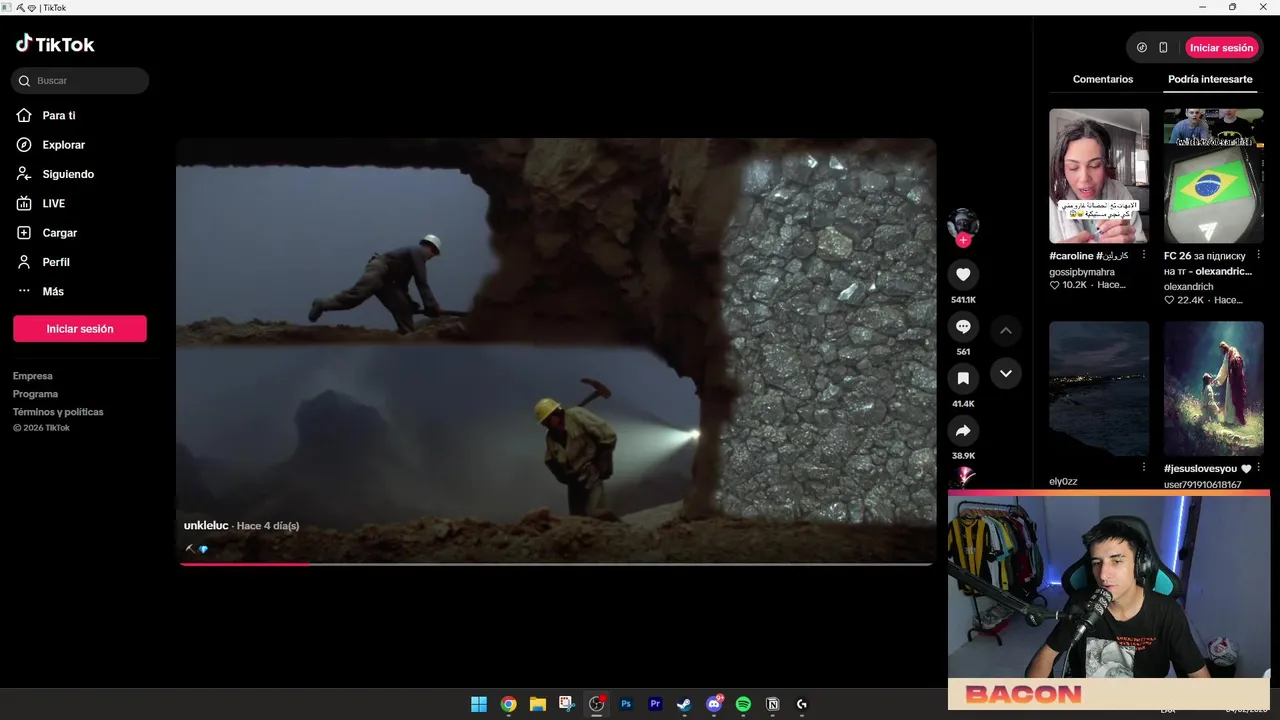The height and width of the screenshot is (720, 1280).
Task: Click the 541.1K likes count
Action: tap(963, 300)
